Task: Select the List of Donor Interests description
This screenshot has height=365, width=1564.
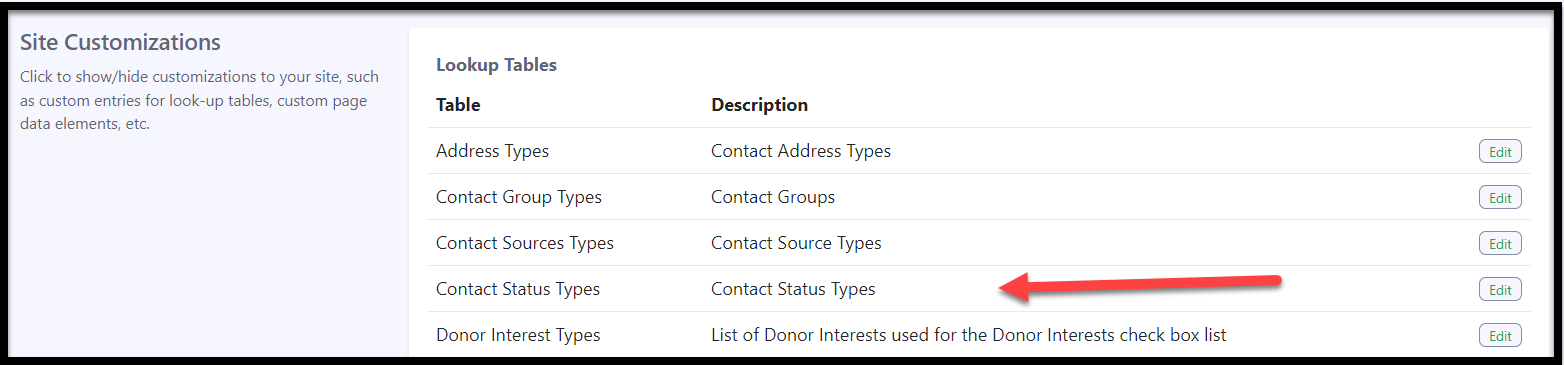Action: (969, 335)
